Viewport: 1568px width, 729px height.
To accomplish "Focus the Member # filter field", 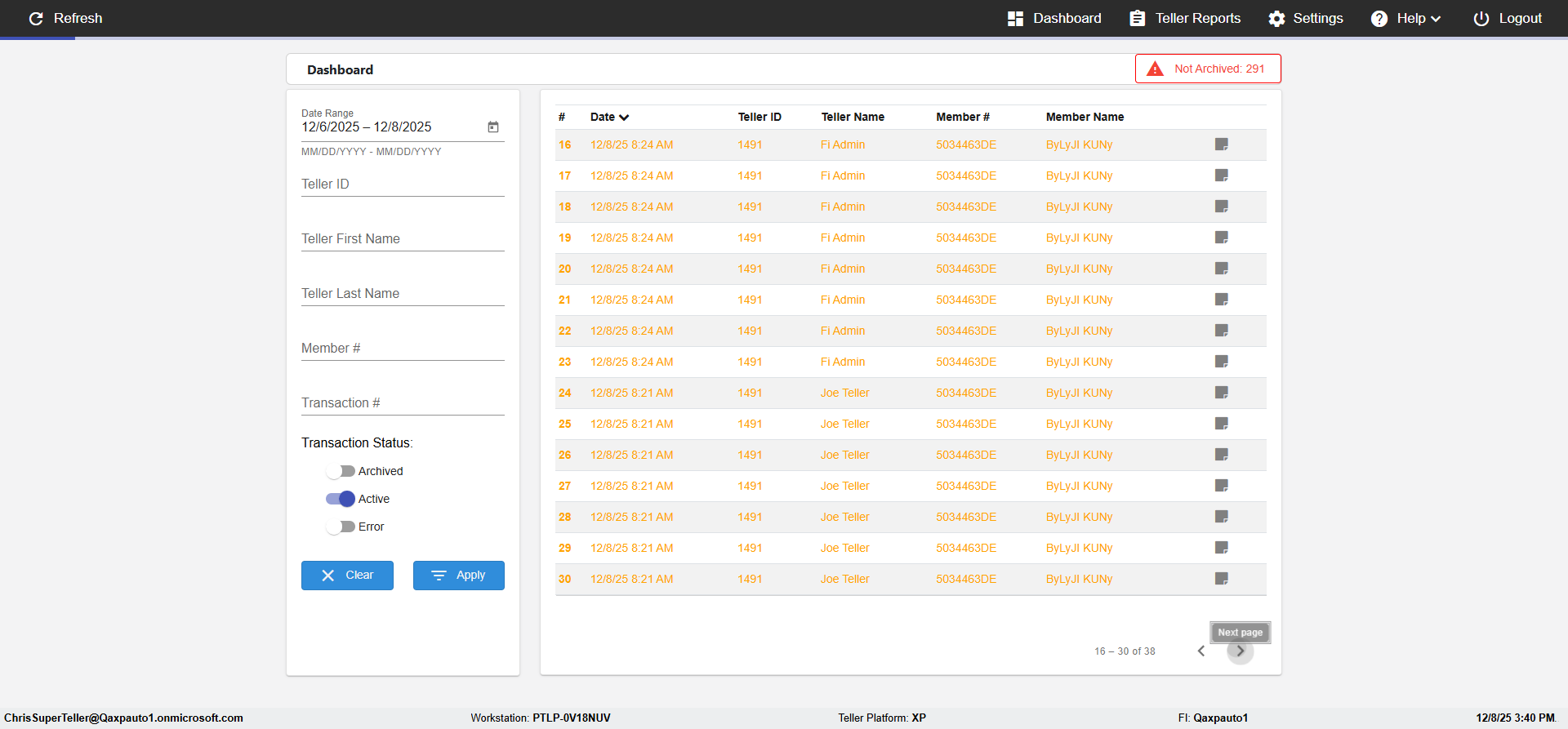I will (403, 349).
